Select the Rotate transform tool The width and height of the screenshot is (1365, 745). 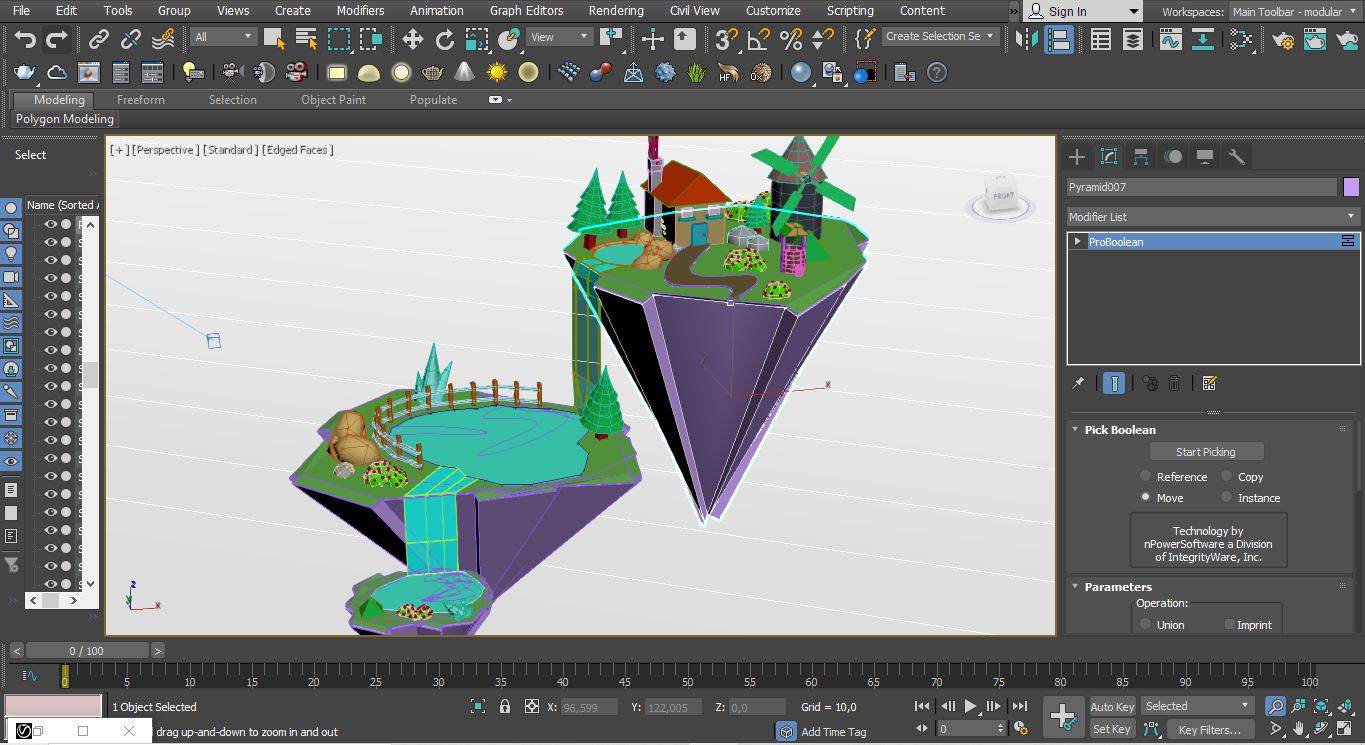tap(445, 40)
